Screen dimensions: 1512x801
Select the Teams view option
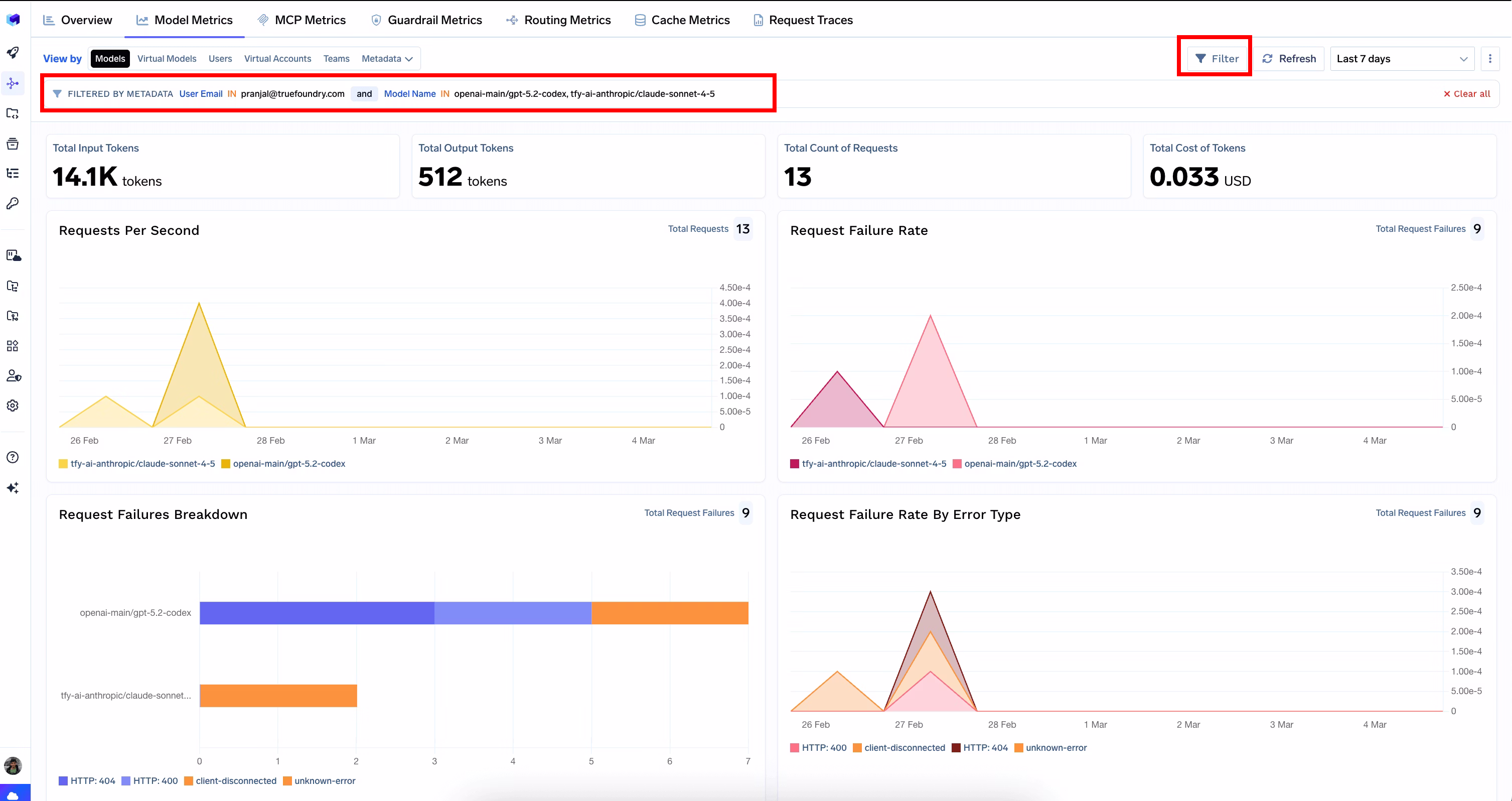336,58
